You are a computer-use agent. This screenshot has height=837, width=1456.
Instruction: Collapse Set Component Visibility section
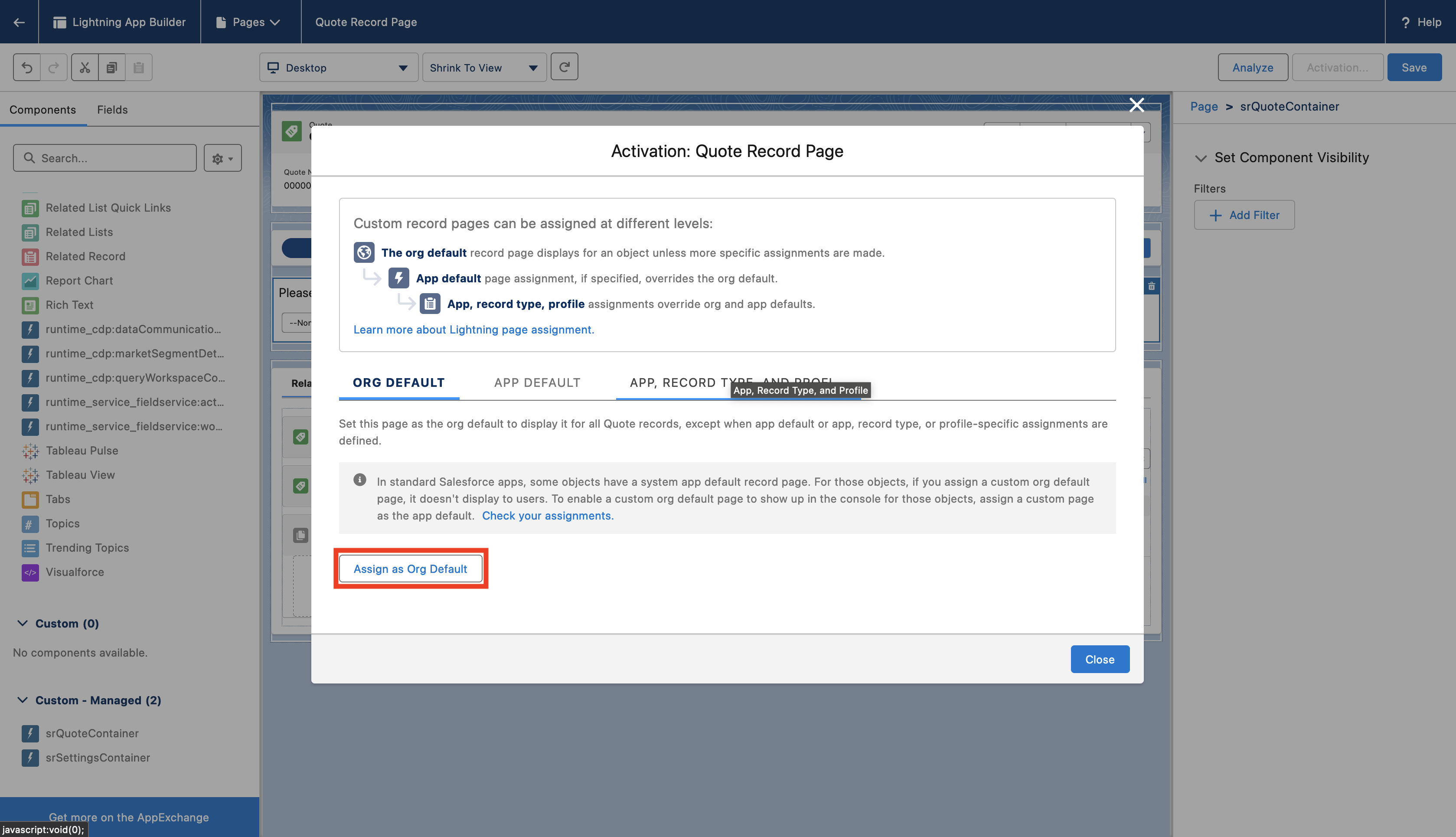(x=1200, y=157)
